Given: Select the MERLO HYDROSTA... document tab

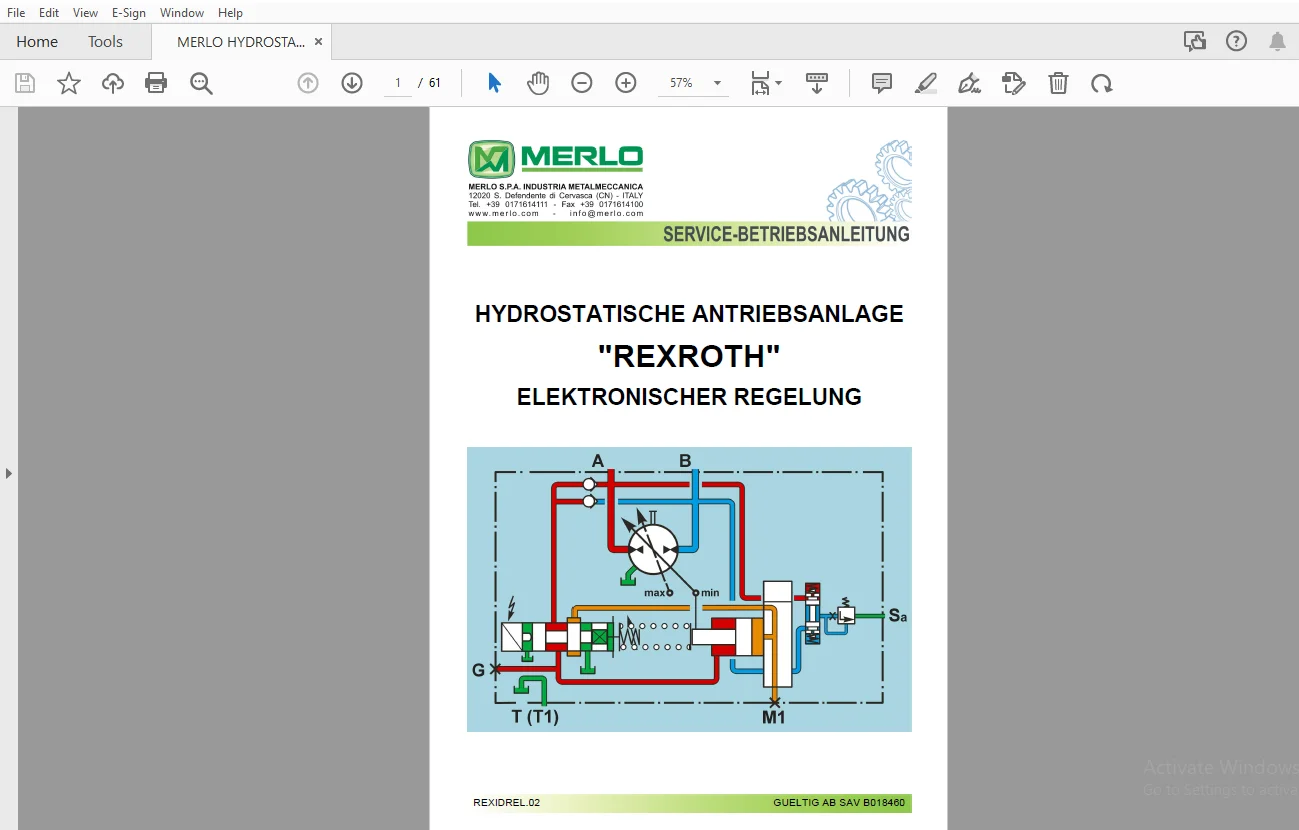Looking at the screenshot, I should (241, 42).
